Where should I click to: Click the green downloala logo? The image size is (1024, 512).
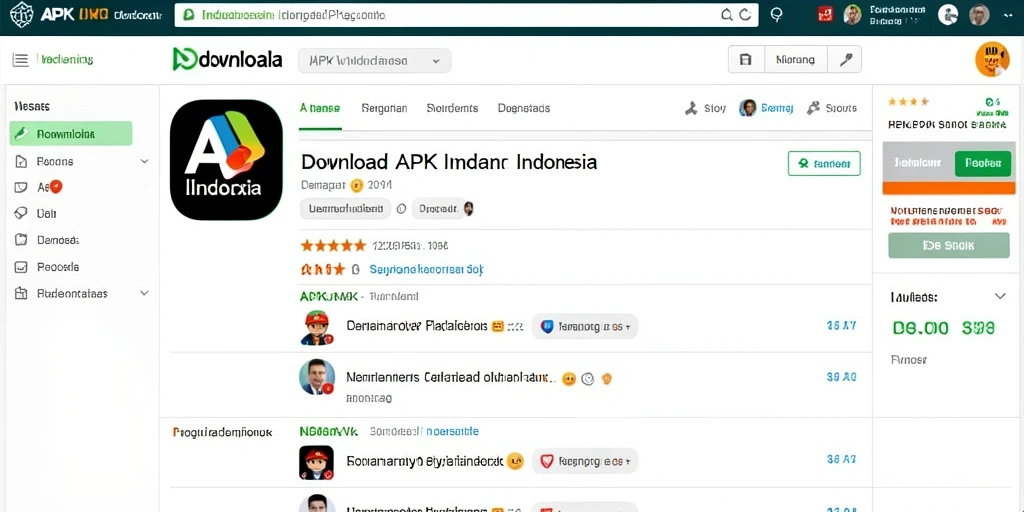(227, 59)
